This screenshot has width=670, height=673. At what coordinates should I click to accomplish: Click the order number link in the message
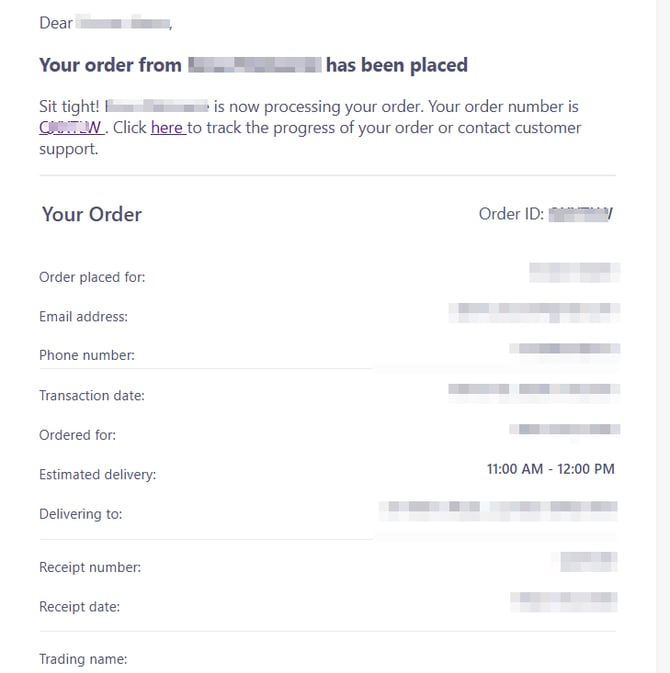click(70, 128)
